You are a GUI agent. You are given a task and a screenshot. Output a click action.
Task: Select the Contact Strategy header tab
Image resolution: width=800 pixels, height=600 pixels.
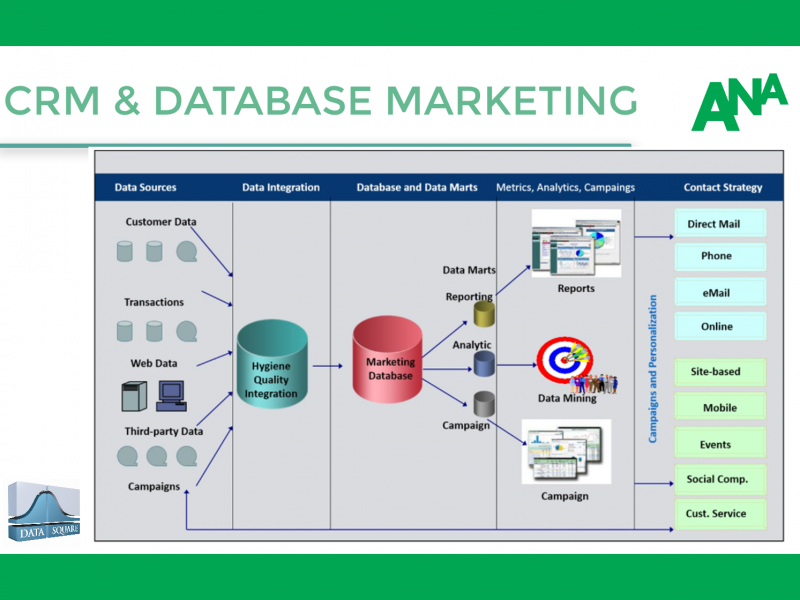[722, 187]
